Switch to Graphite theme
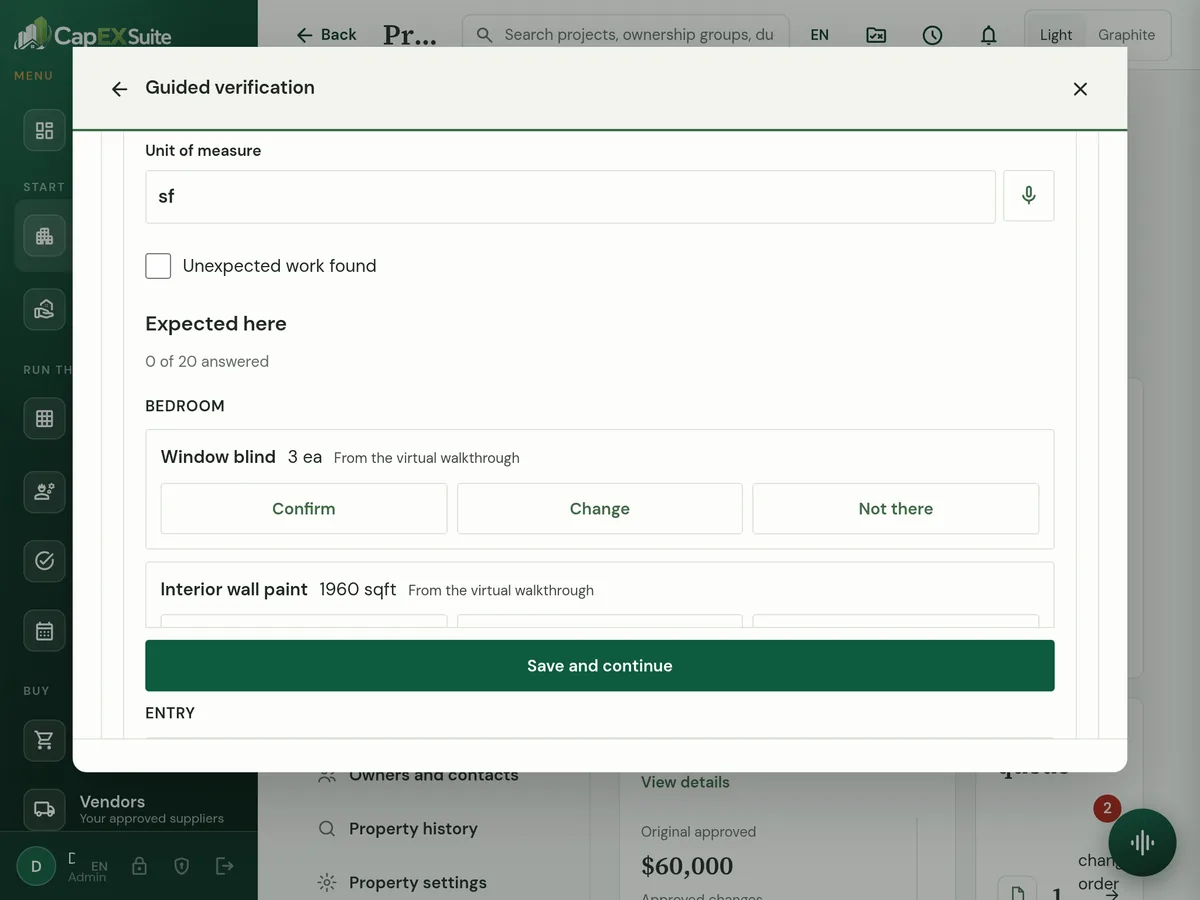1200x900 pixels. pyautogui.click(x=1126, y=35)
